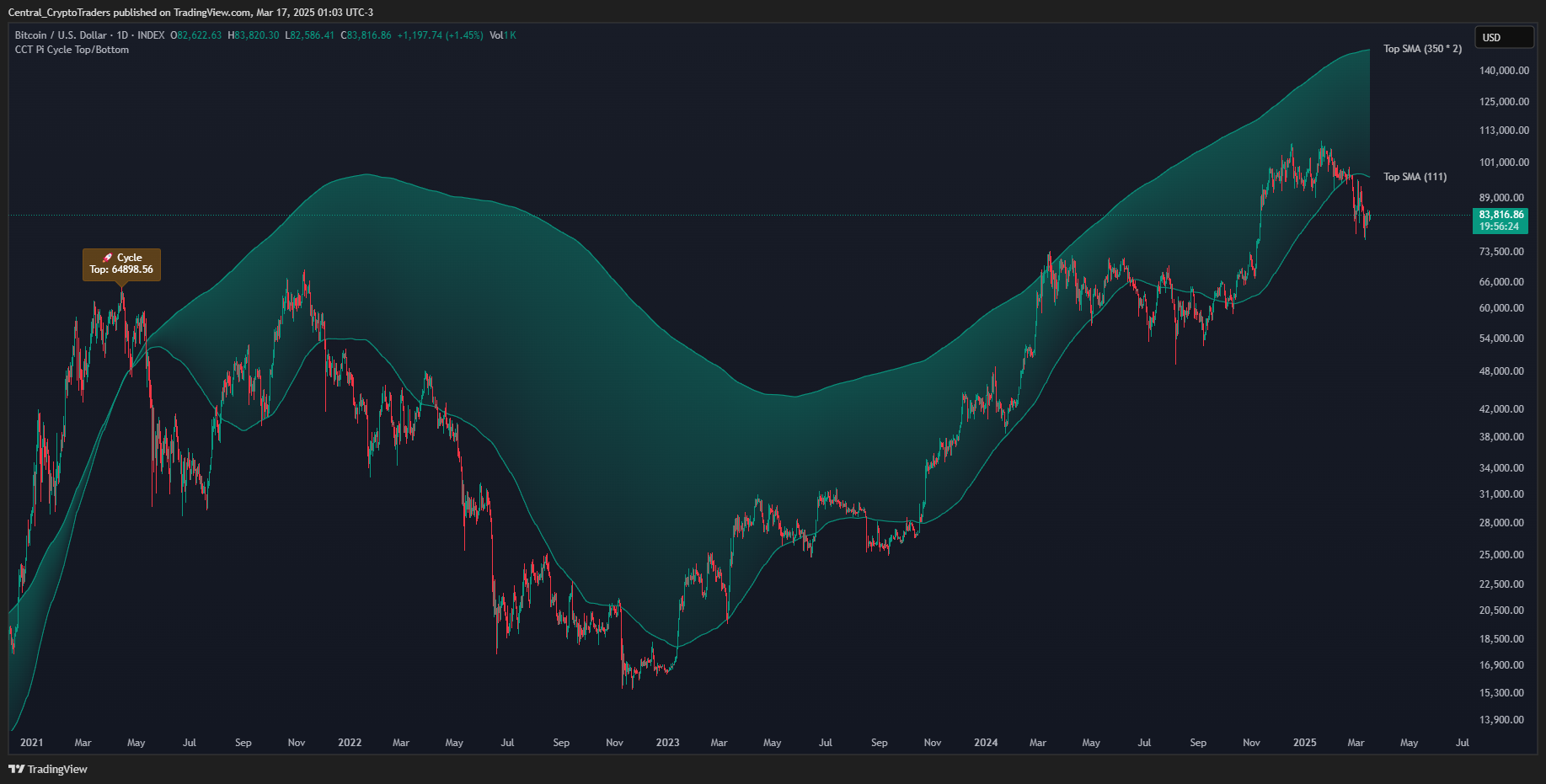Screen dimensions: 1546x784
Task: Click the 13,900.00 price axis label
Action: [1501, 720]
